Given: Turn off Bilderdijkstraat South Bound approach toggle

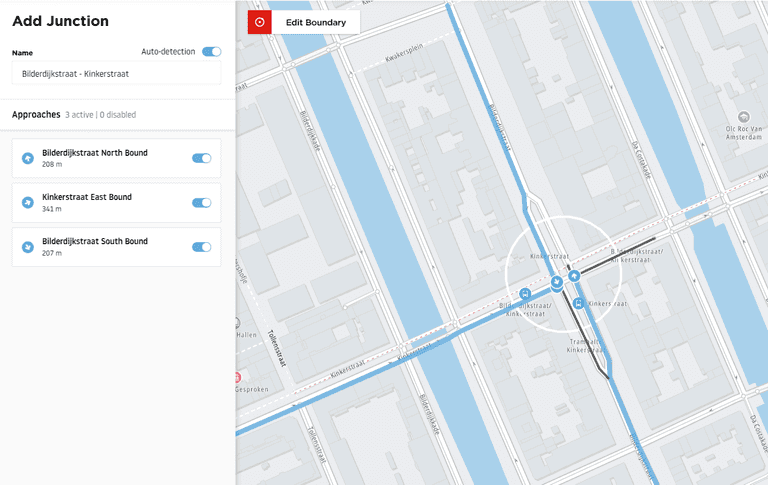Looking at the screenshot, I should [201, 247].
